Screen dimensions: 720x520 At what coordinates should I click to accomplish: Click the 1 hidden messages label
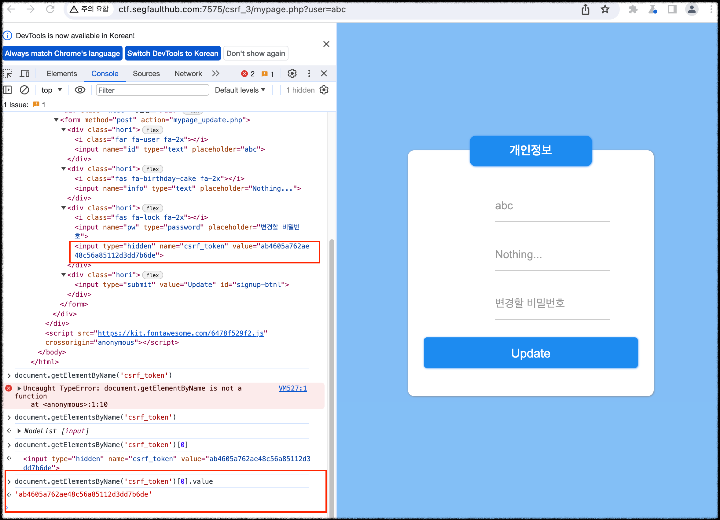point(300,90)
